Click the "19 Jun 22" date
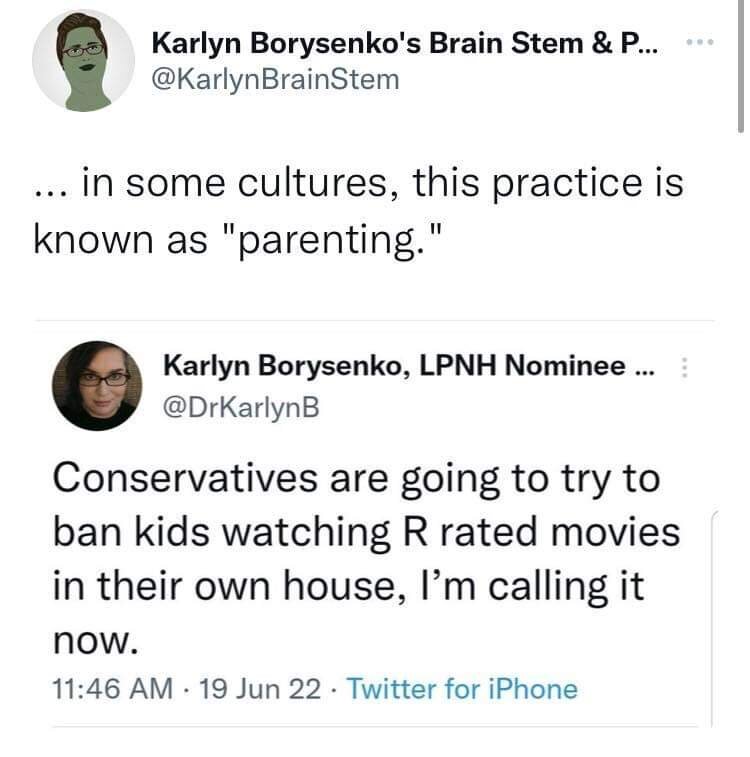The width and height of the screenshot is (750, 757). coord(259,689)
